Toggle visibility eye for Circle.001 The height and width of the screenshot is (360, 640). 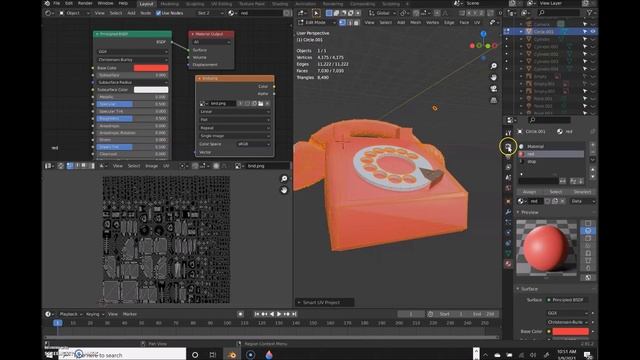(x=593, y=31)
